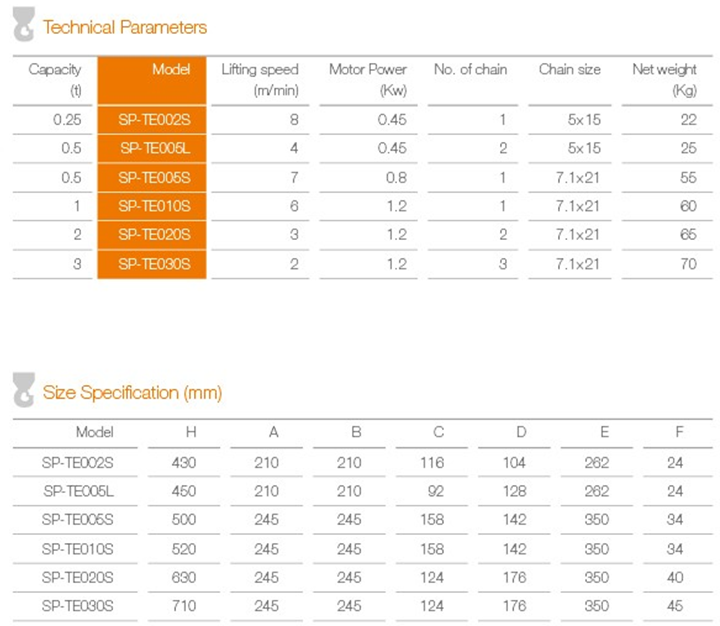720x626 pixels.
Task: Click the No. of chain header
Action: pos(470,70)
